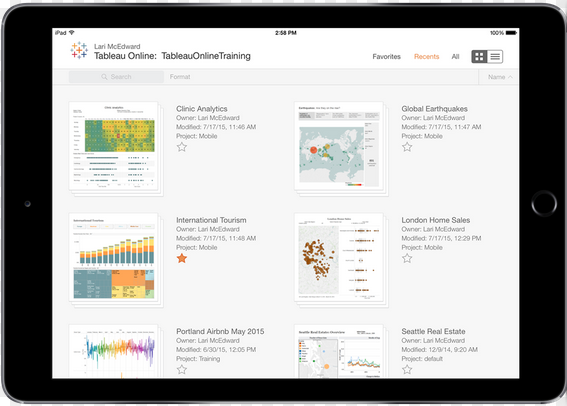
Task: Tap the iPad home button
Action: pyautogui.click(x=544, y=204)
